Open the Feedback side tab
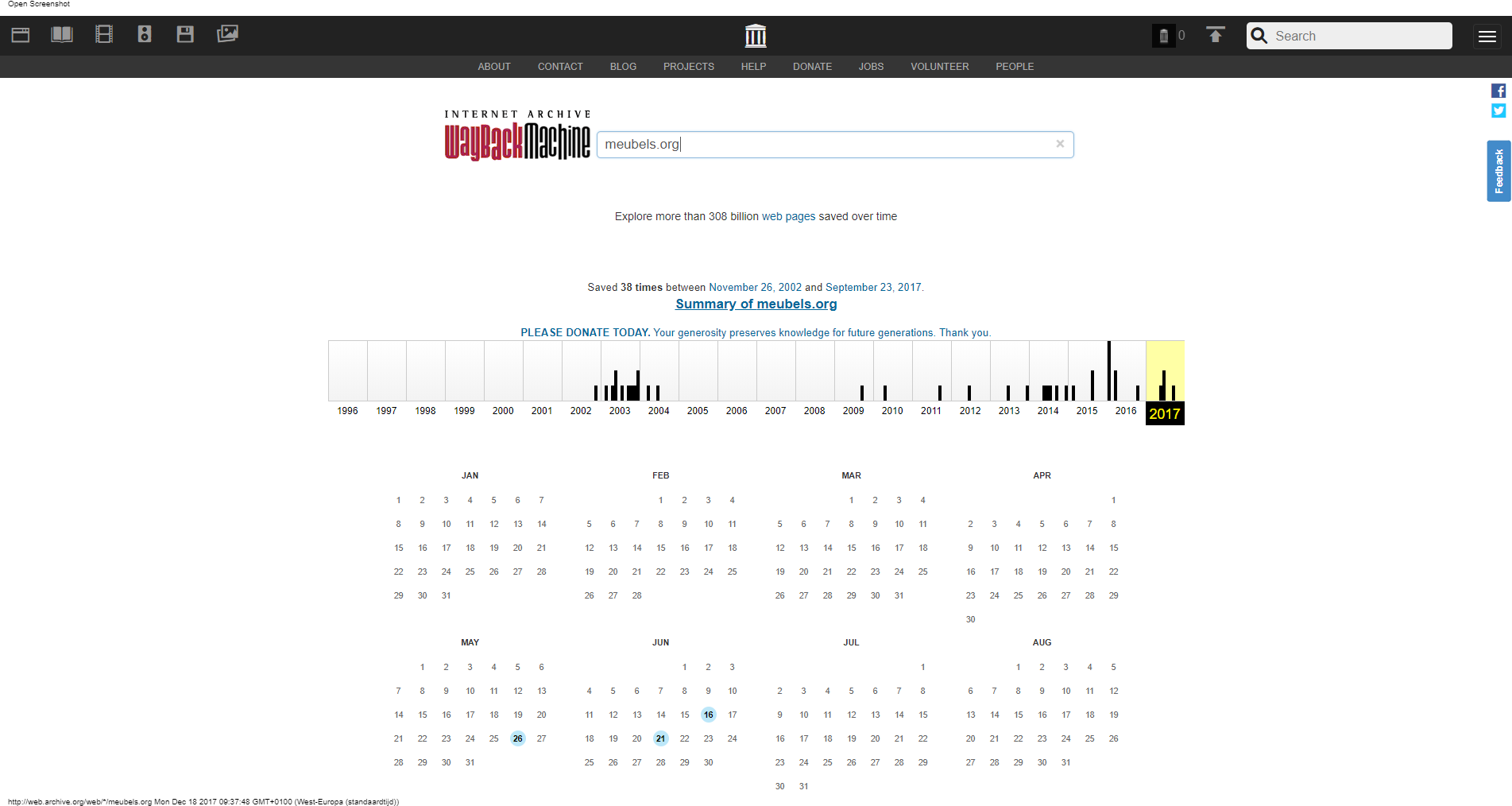 coord(1498,171)
